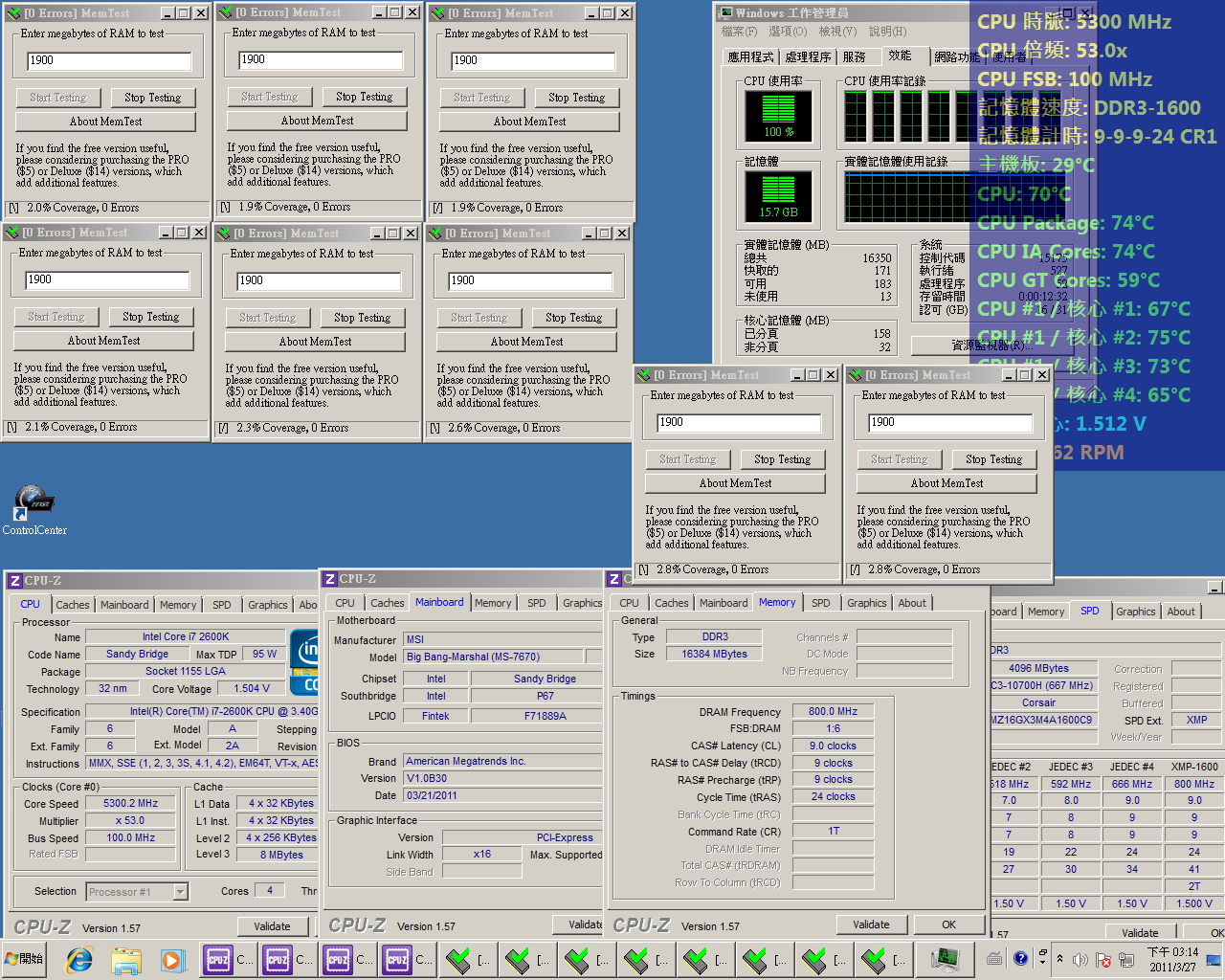Click the volume speaker icon in system tray
Image resolution: width=1225 pixels, height=980 pixels.
click(x=1080, y=959)
